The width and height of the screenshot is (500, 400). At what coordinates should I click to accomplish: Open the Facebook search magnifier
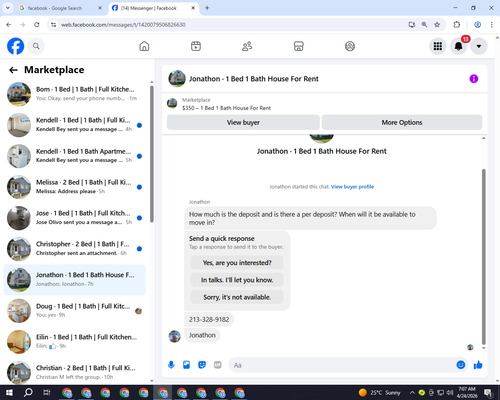click(x=36, y=46)
